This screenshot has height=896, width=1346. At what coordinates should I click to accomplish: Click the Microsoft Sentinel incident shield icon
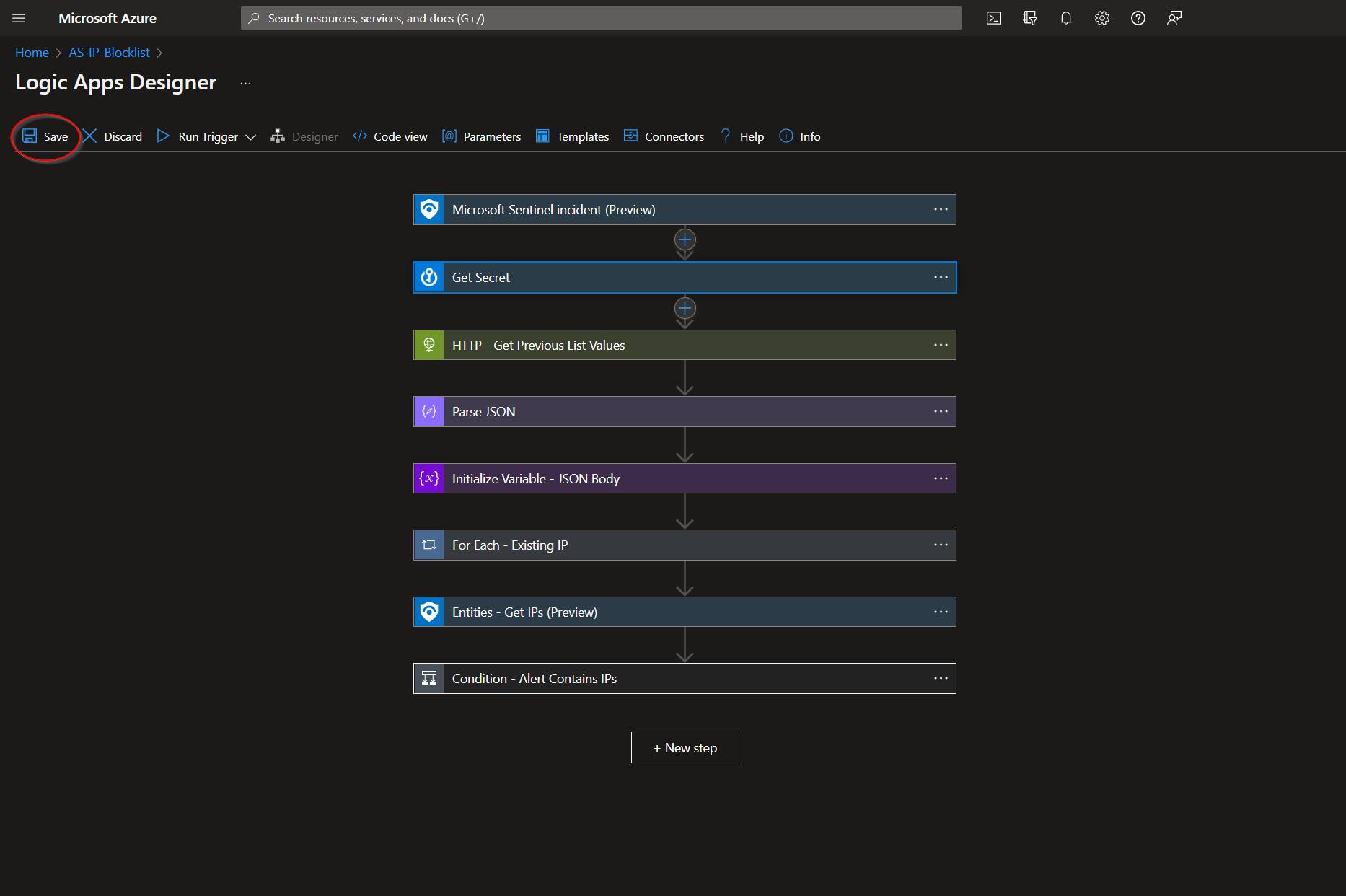point(429,209)
